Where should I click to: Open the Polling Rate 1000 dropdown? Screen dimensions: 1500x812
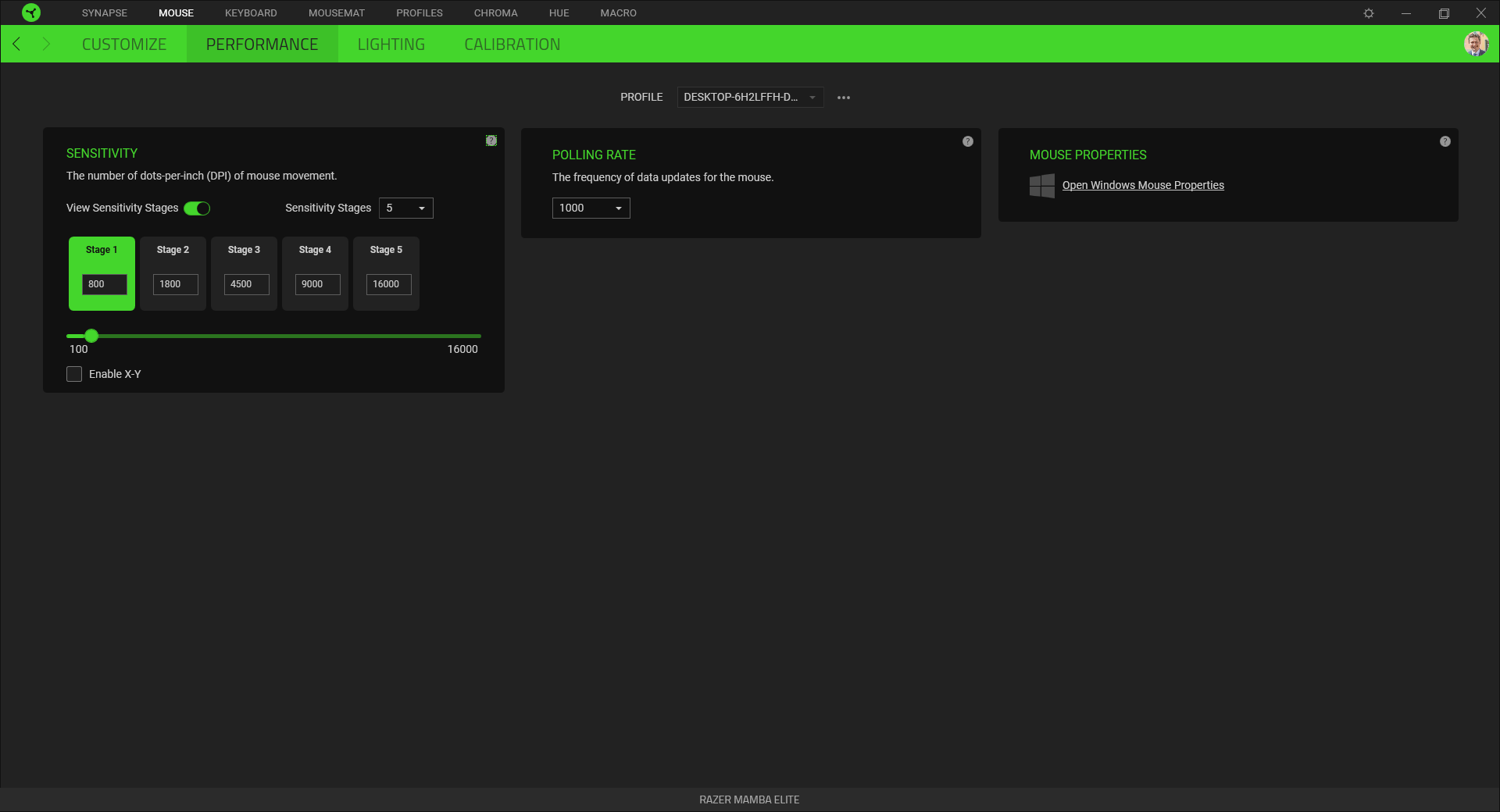click(591, 208)
